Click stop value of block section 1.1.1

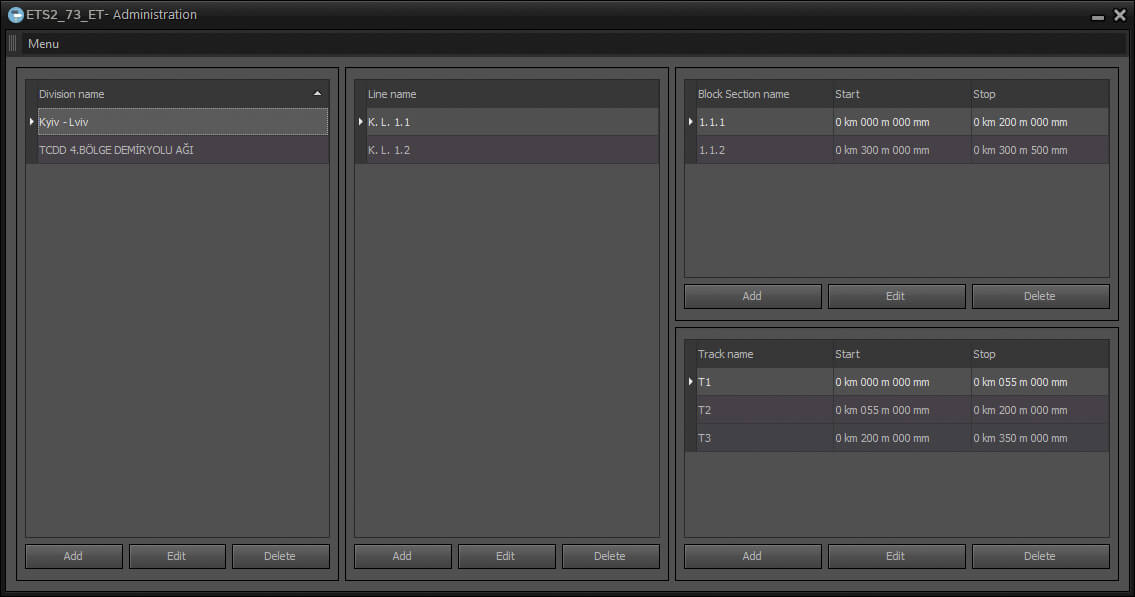pos(1039,122)
